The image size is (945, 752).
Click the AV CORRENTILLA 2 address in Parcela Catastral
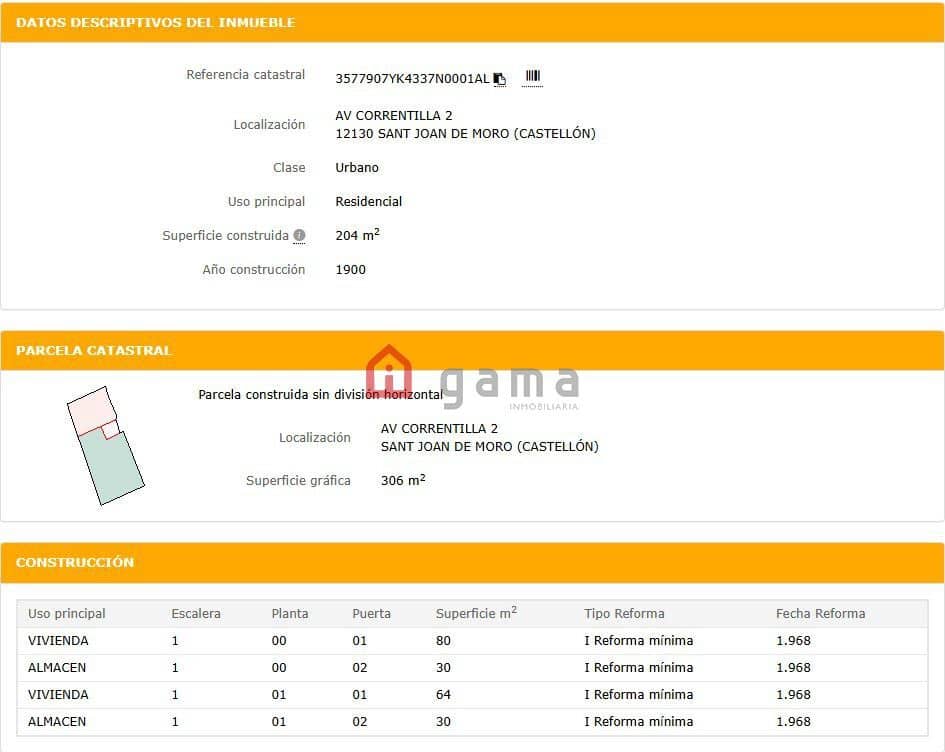pyautogui.click(x=439, y=429)
